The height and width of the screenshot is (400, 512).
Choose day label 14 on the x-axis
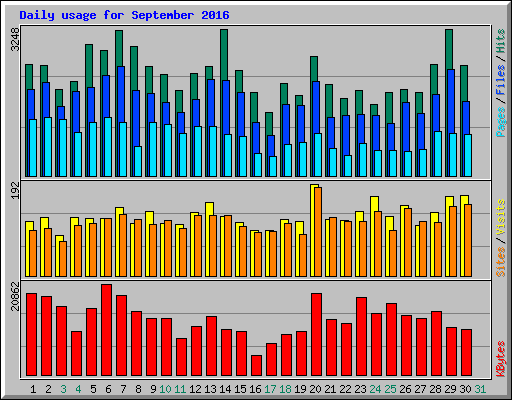click(225, 389)
